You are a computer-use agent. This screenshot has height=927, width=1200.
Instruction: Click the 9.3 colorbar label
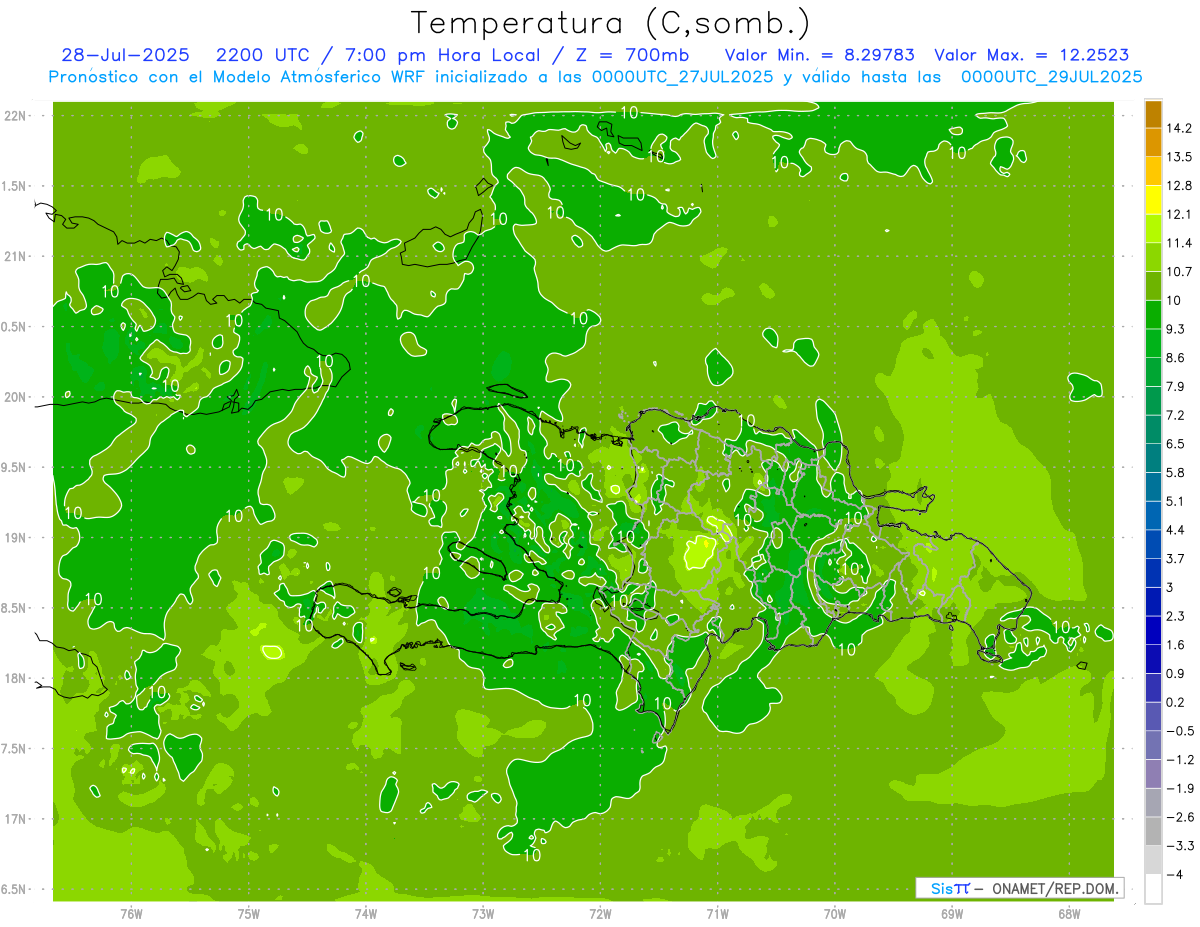coord(1175,329)
